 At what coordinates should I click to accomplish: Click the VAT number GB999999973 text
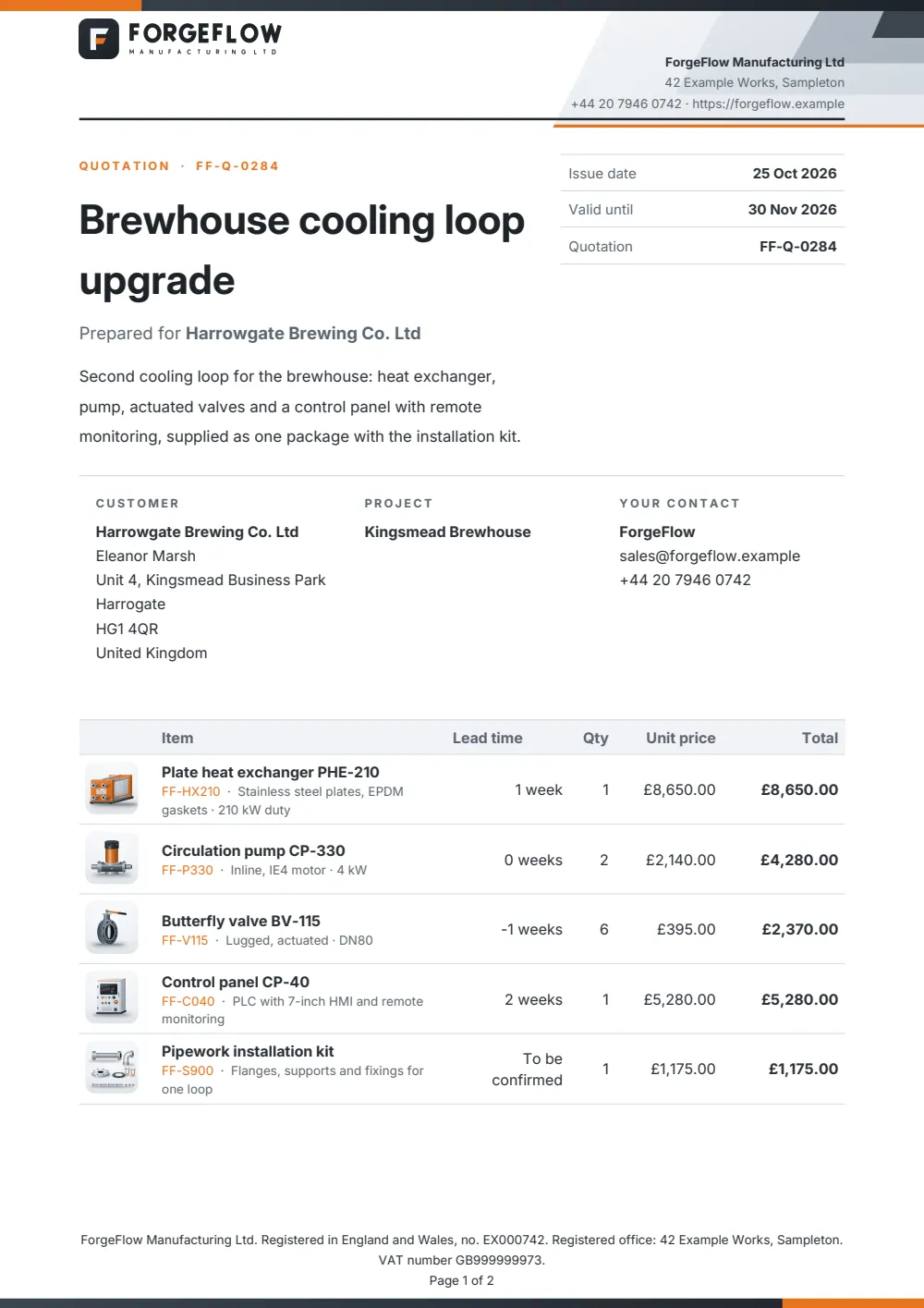[x=462, y=1260]
